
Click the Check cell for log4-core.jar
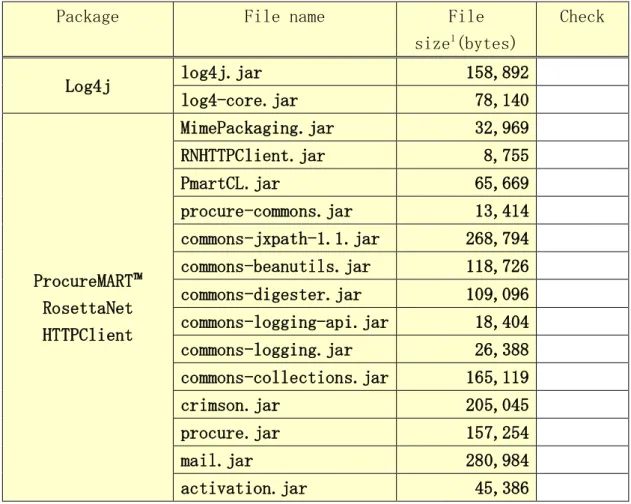click(x=582, y=100)
